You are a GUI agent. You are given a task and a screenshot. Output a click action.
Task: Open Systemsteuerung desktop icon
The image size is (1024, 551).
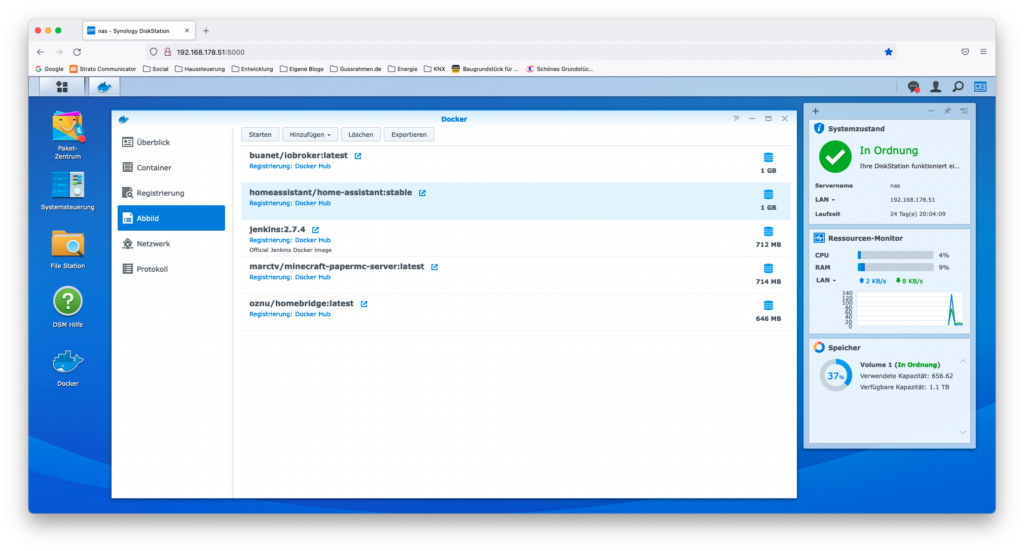(x=68, y=191)
